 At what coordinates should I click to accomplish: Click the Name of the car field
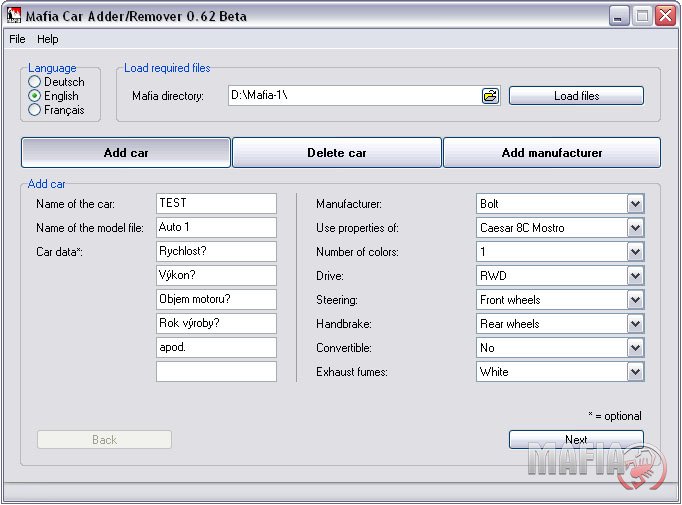tap(216, 204)
